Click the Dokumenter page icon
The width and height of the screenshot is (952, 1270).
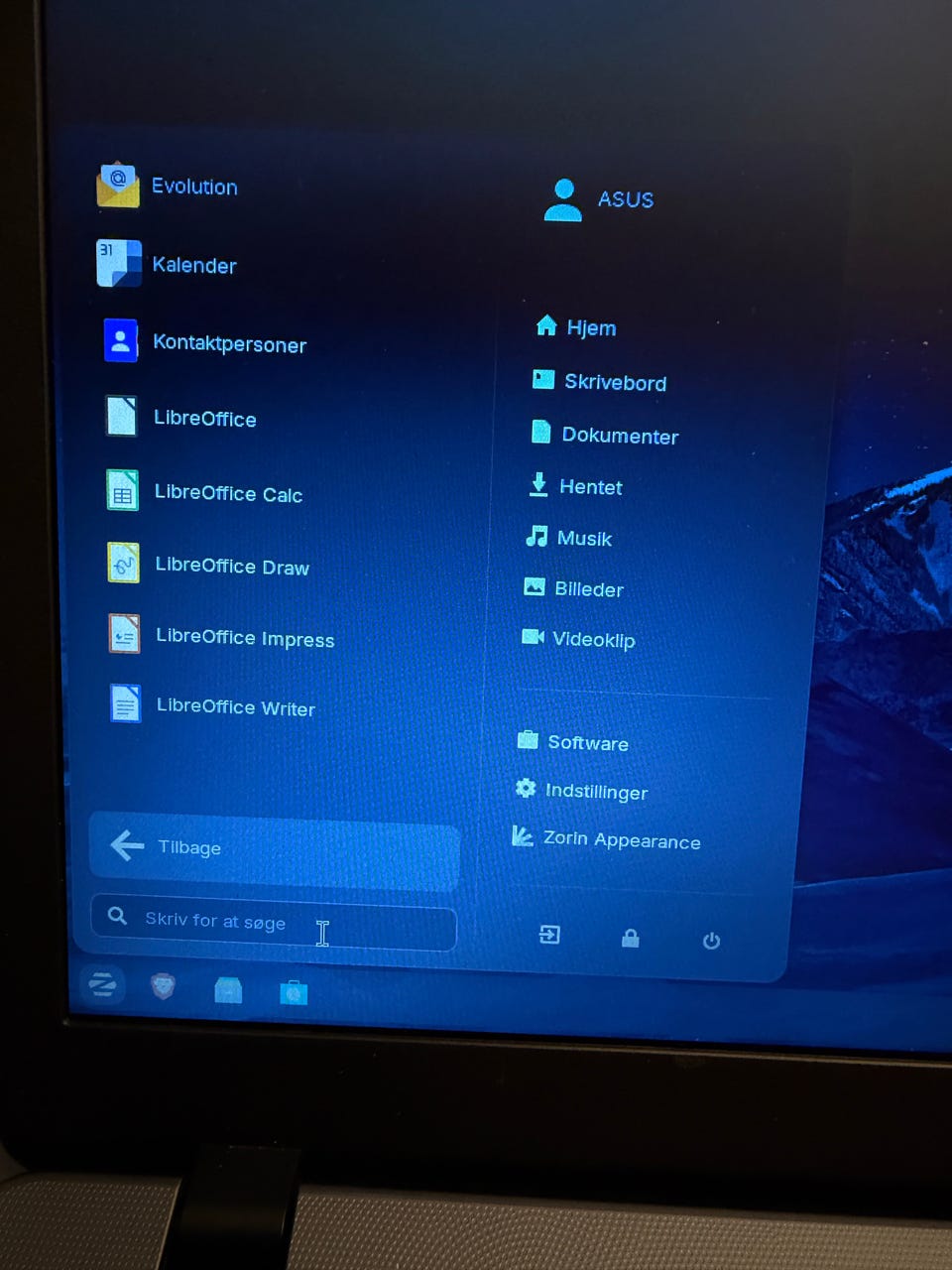[541, 432]
